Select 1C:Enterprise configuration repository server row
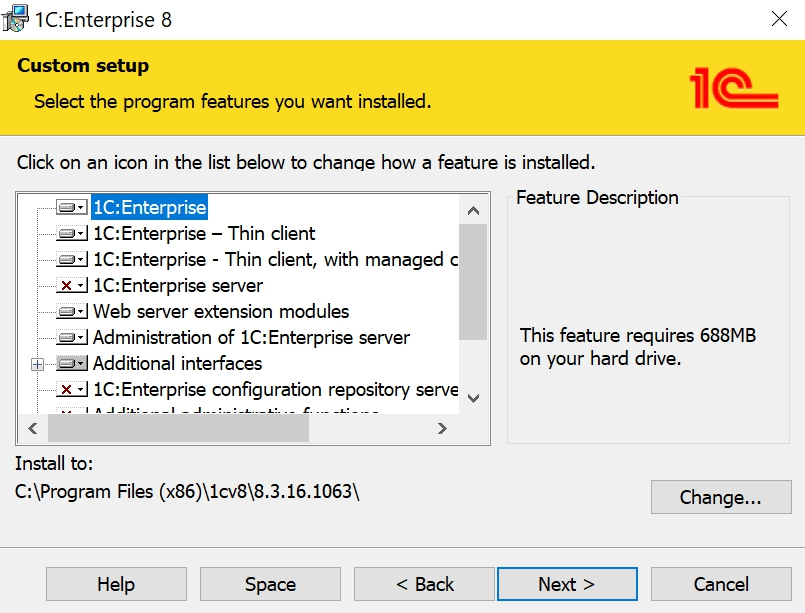 (x=276, y=390)
